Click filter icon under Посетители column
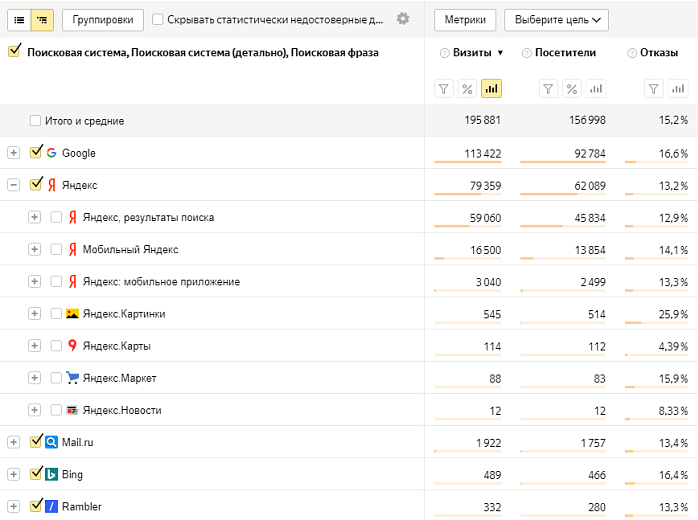This screenshot has height=520, width=698. (x=548, y=89)
